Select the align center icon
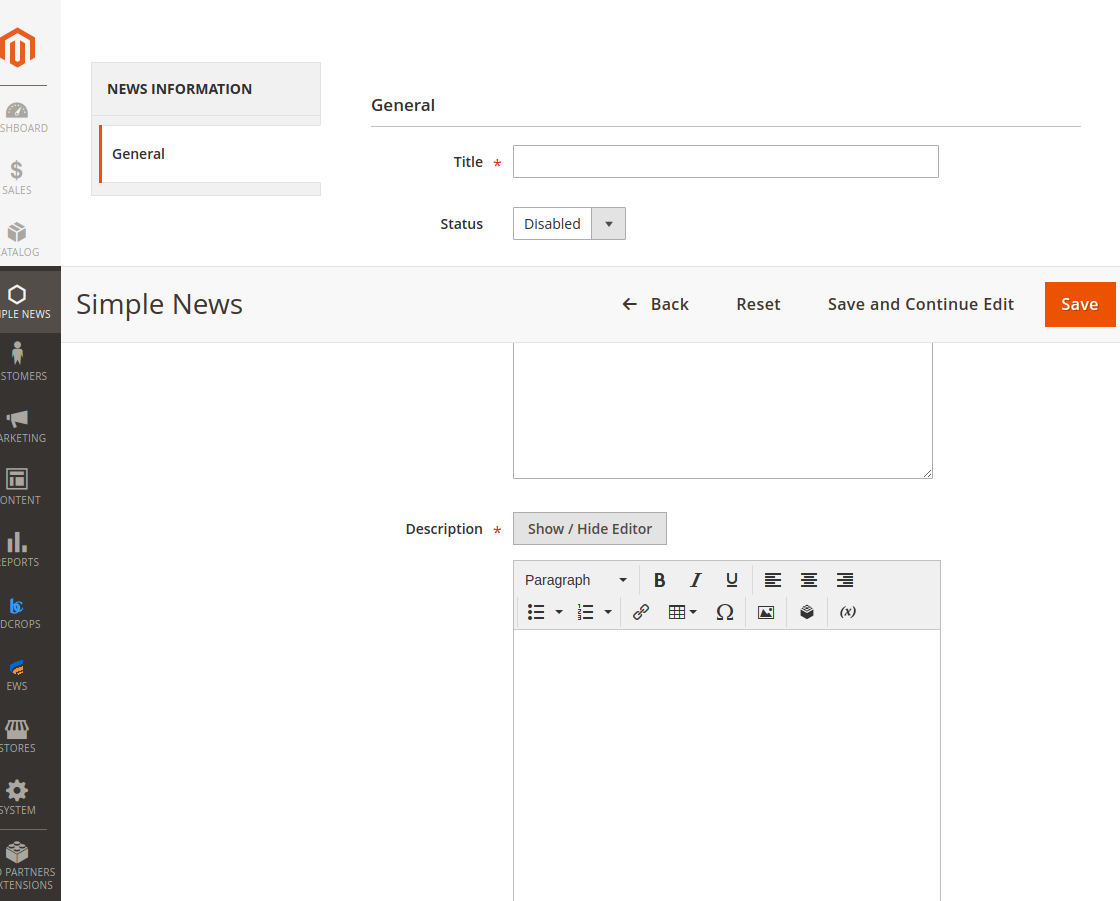Screen dimensions: 1120x901 [808, 580]
